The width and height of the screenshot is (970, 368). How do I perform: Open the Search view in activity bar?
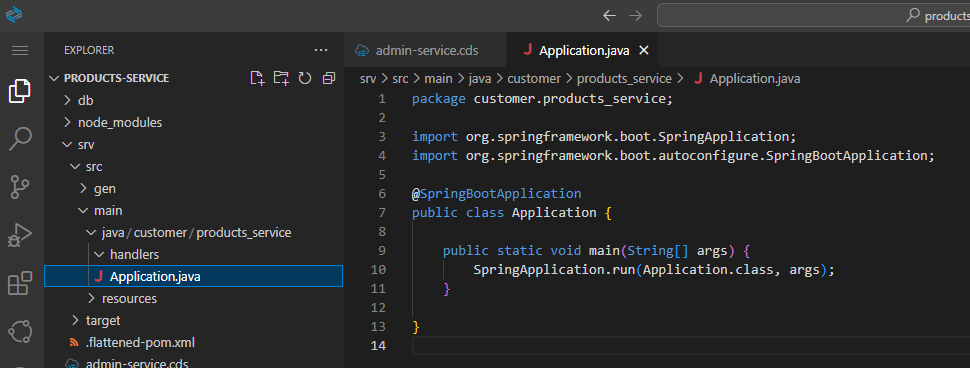click(20, 139)
